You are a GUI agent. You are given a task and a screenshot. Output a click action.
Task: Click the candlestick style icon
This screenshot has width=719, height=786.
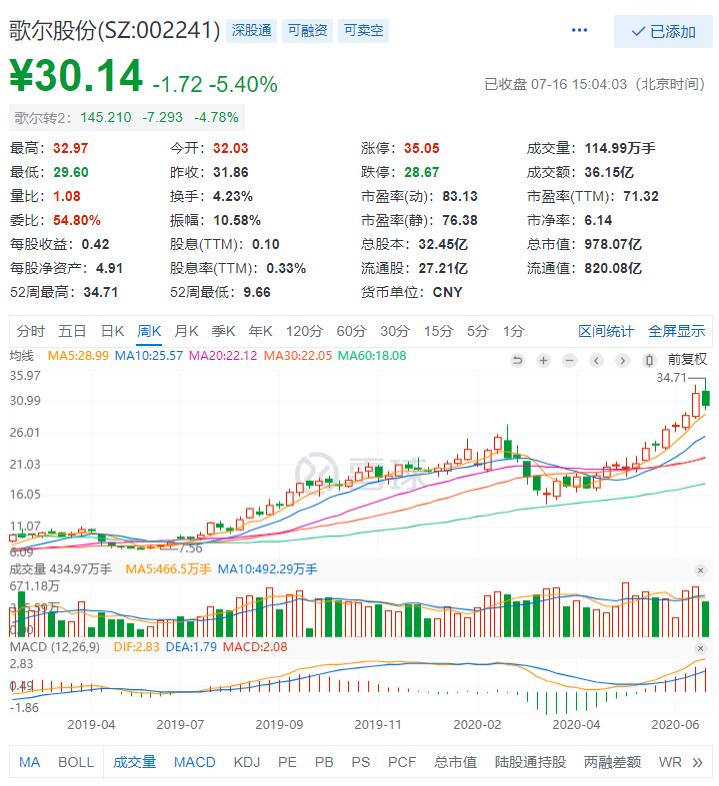pyautogui.click(x=649, y=360)
